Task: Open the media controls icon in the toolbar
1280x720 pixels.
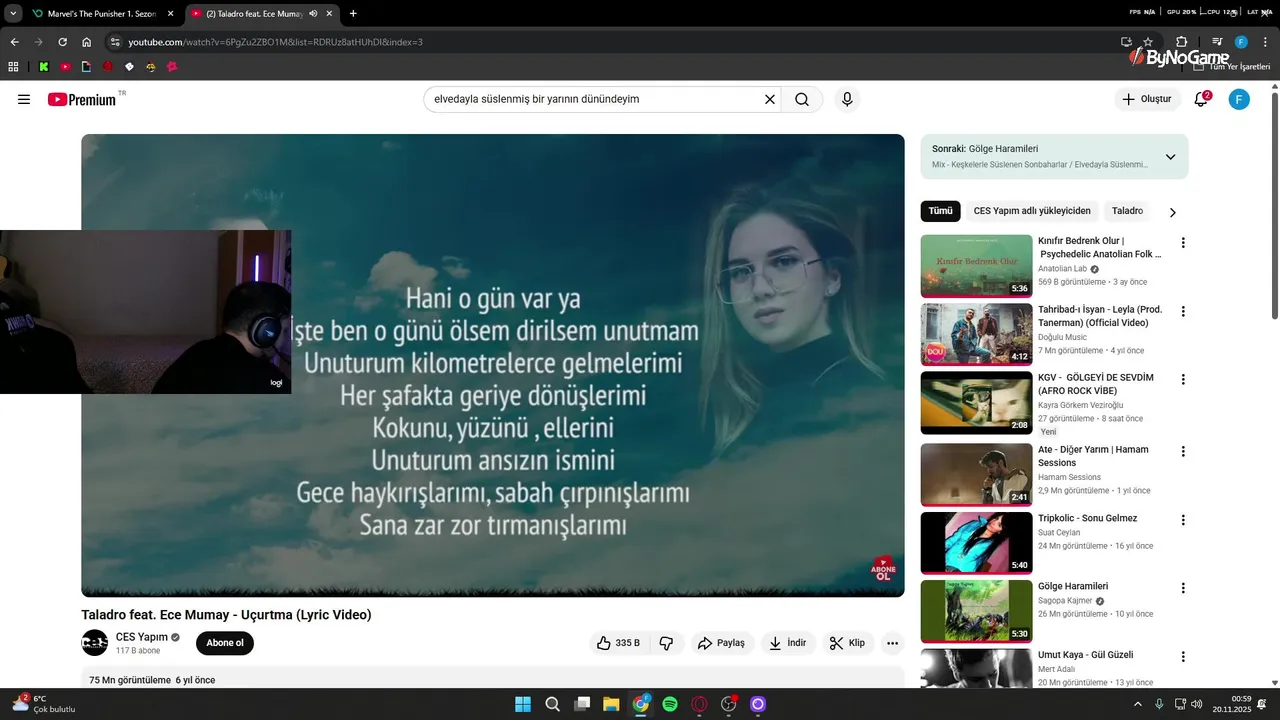Action: pos(1217,42)
